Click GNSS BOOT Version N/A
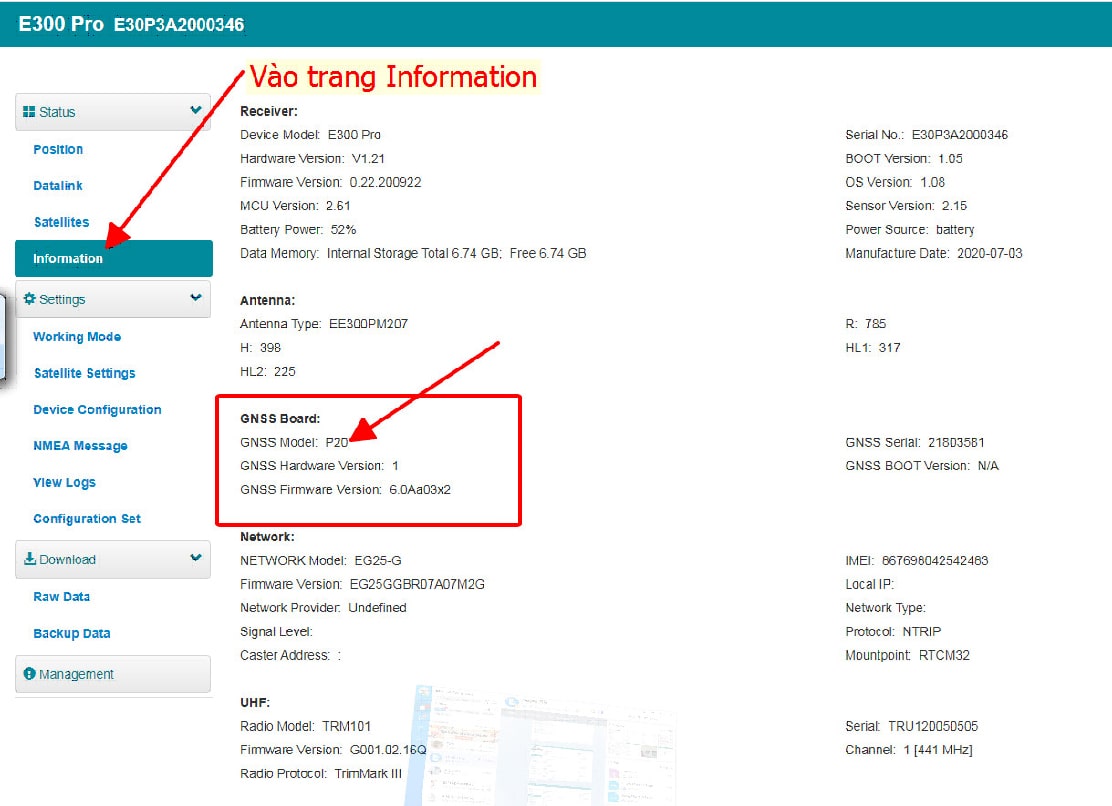Image resolution: width=1112 pixels, height=806 pixels. point(988,466)
